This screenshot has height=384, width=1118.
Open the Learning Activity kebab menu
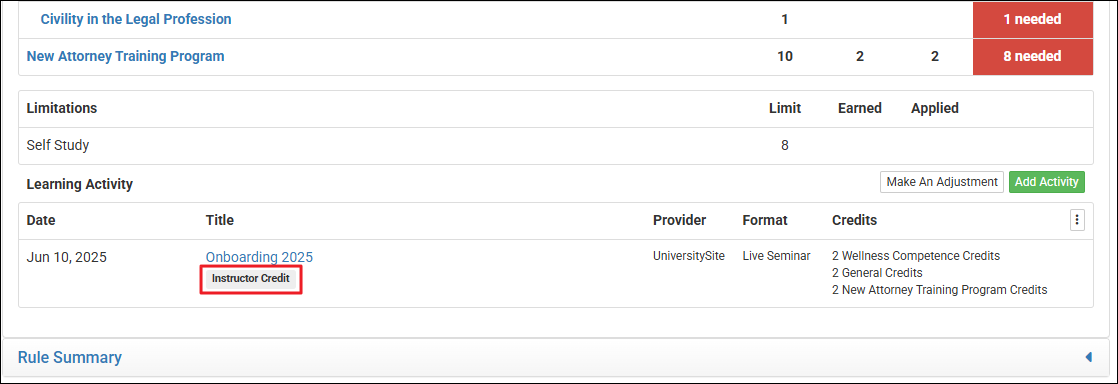coord(1077,221)
